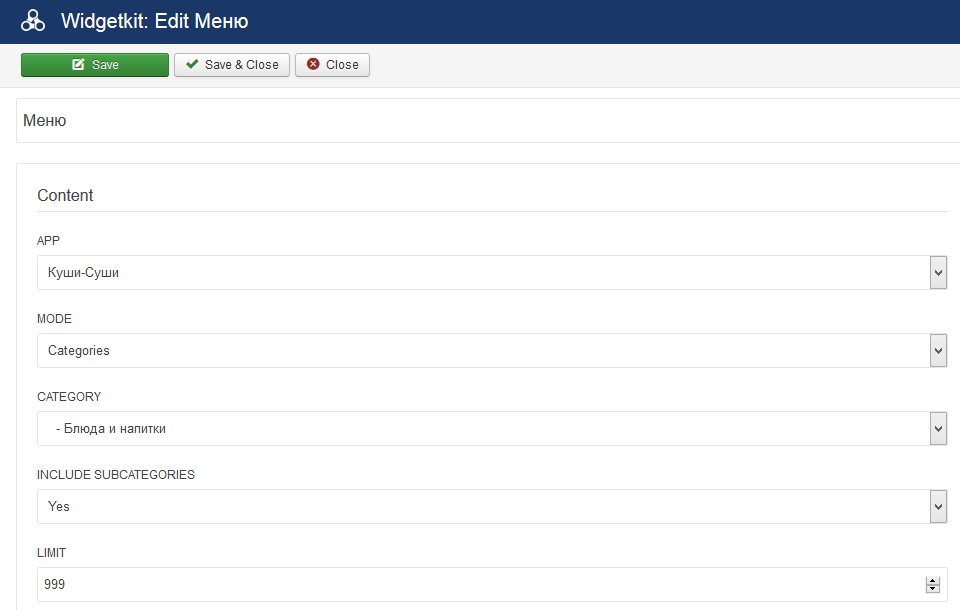Click the green checkmark icon on Save & Close
Screen dimensions: 960x610
click(192, 65)
